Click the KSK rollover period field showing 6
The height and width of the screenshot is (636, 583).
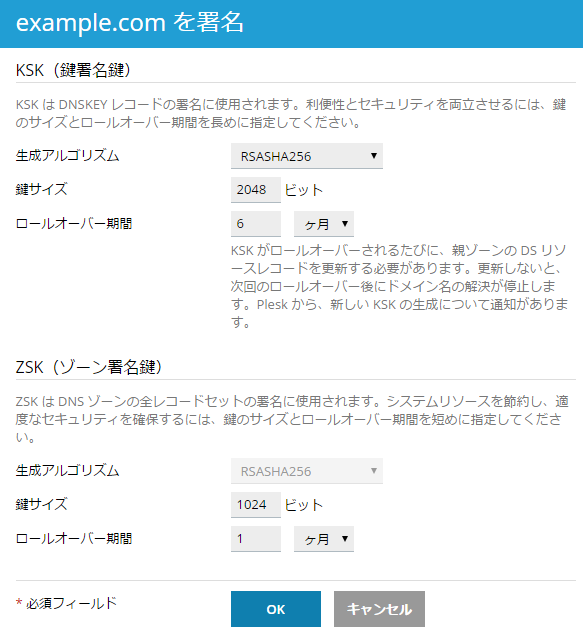tap(256, 223)
